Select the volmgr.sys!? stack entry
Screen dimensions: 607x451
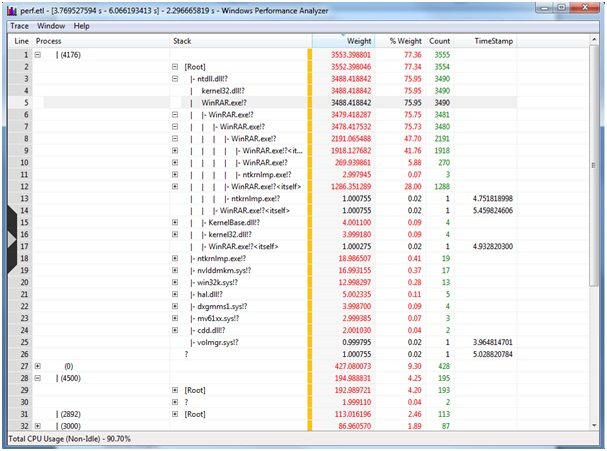tap(218, 343)
